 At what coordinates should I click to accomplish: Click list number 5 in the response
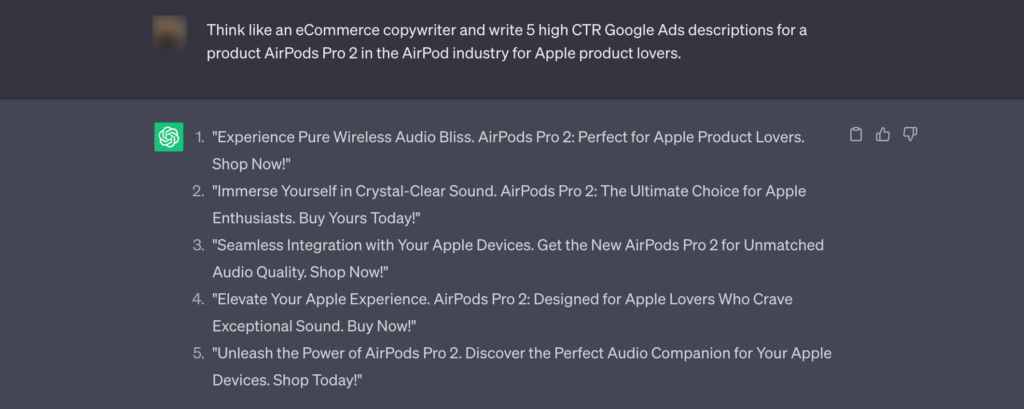[x=199, y=353]
